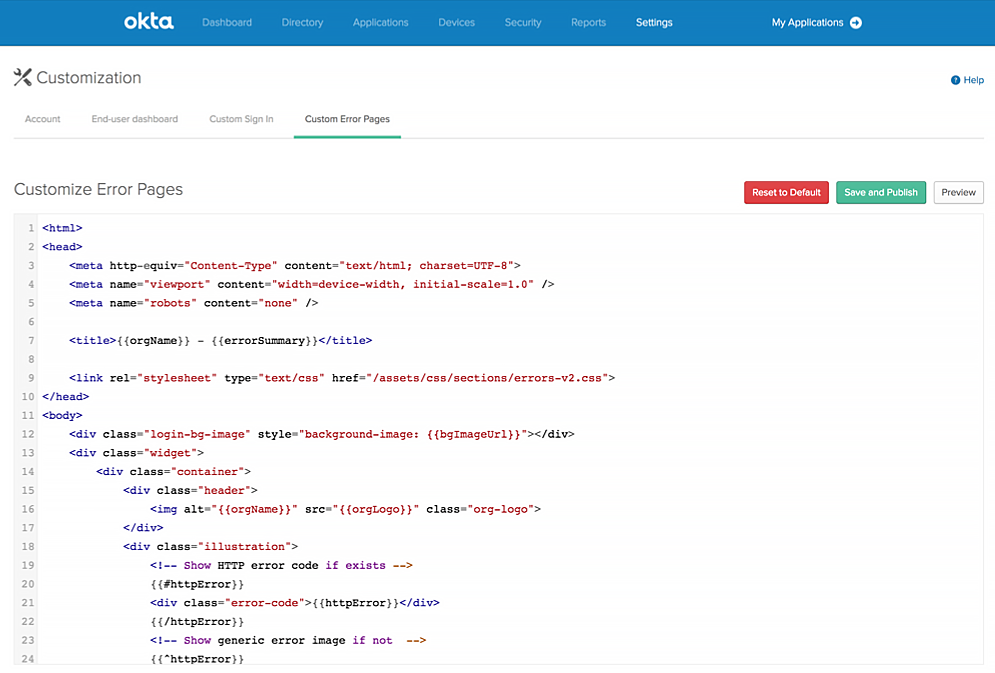Open the Security menu

click(523, 22)
